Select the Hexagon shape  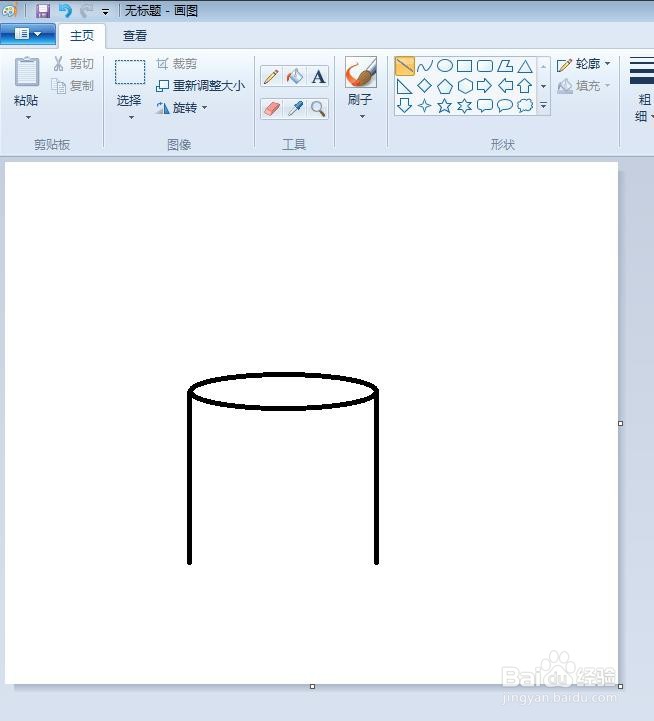[x=465, y=86]
